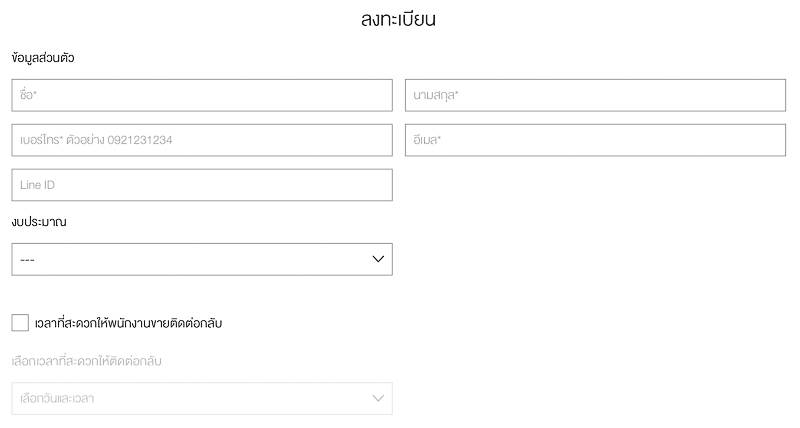Open the งบประมาณ dropdown showing ---
The width and height of the screenshot is (800, 428).
[x=201, y=259]
